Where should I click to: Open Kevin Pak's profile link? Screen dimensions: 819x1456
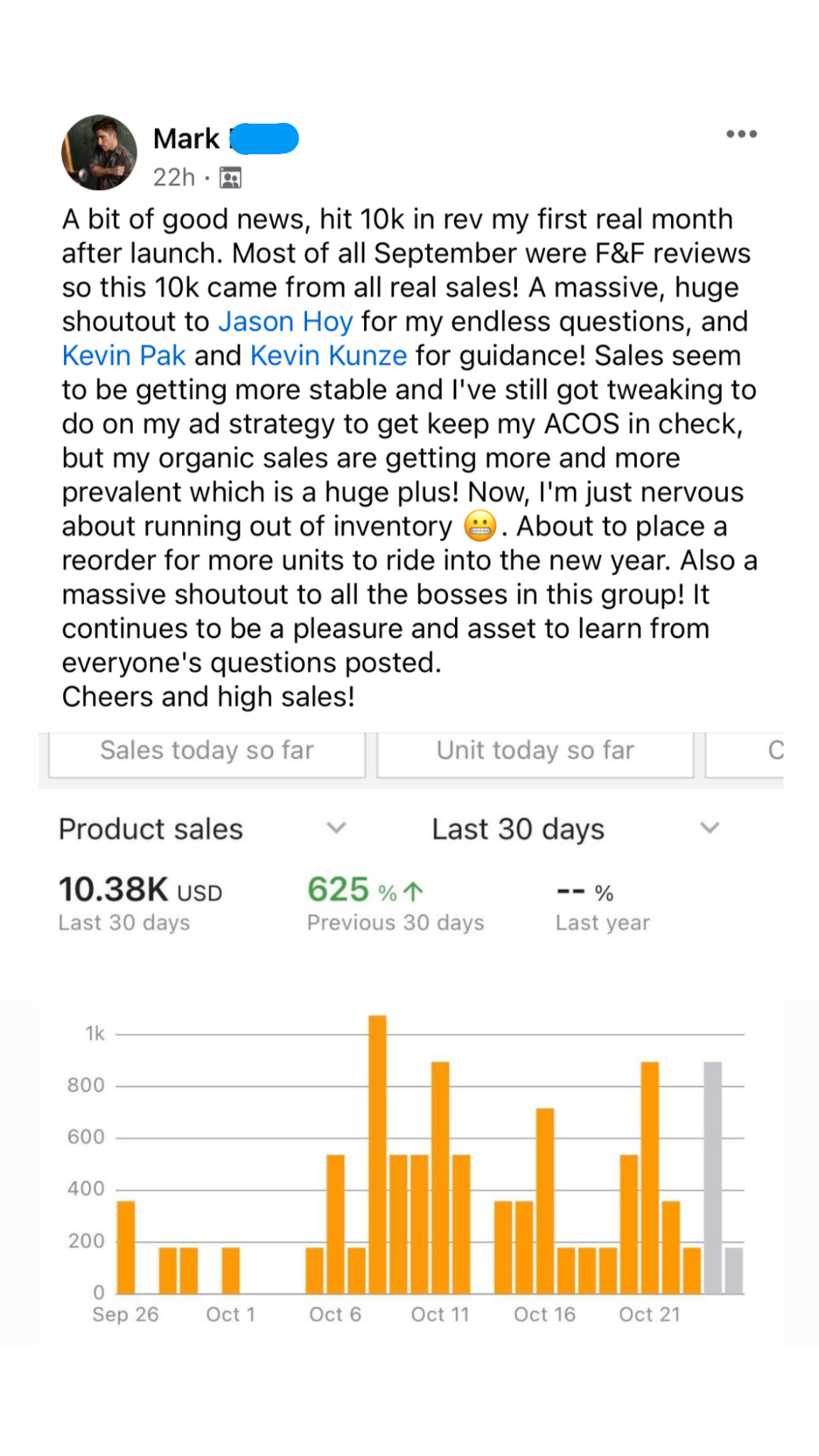coord(124,355)
